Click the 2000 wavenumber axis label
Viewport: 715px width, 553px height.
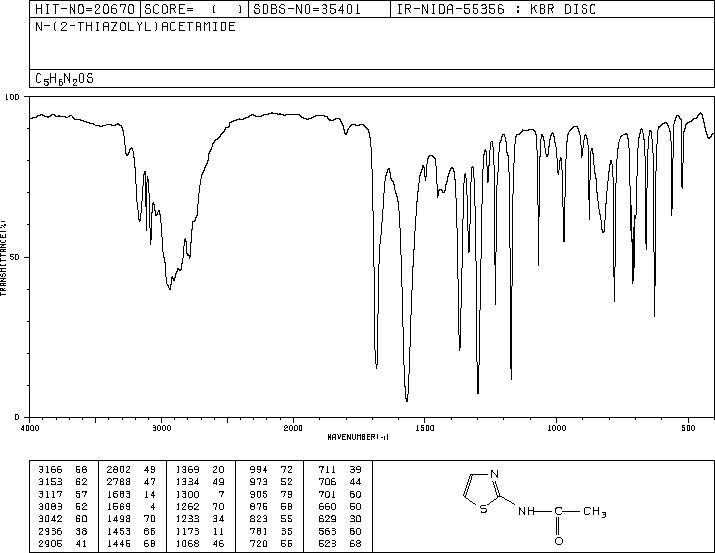click(x=293, y=428)
